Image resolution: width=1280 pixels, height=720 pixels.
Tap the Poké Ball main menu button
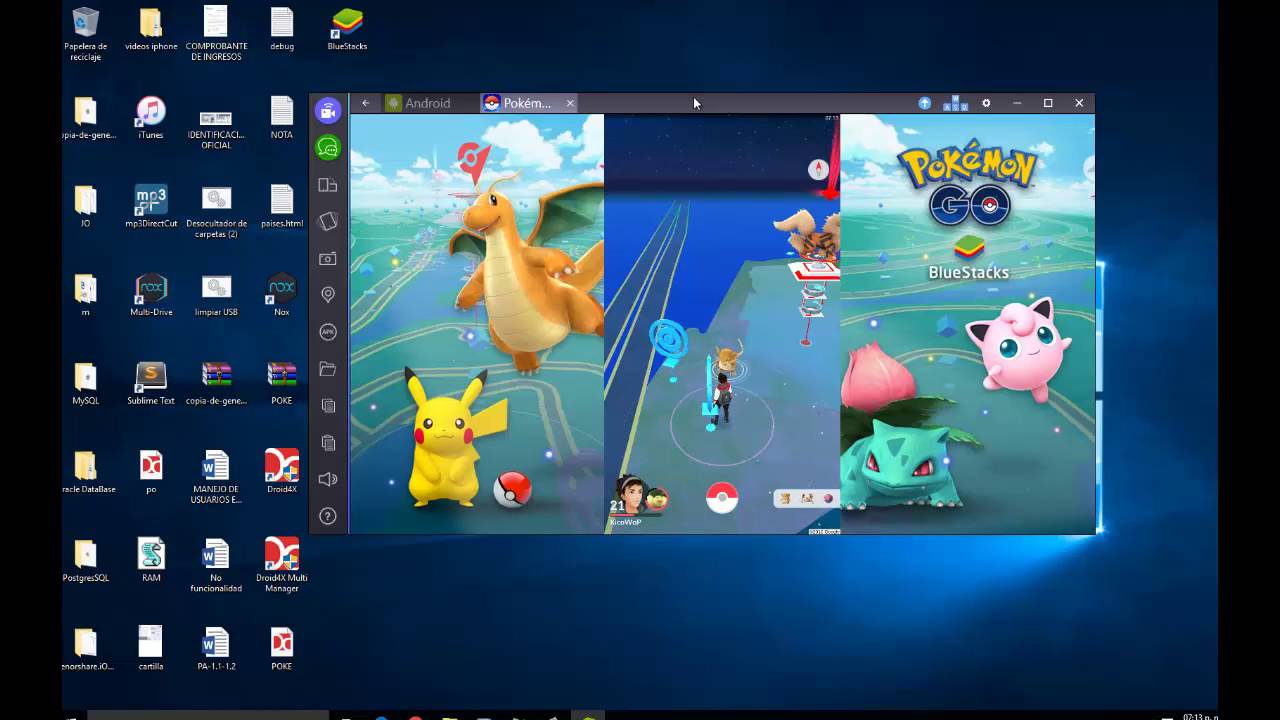[722, 498]
